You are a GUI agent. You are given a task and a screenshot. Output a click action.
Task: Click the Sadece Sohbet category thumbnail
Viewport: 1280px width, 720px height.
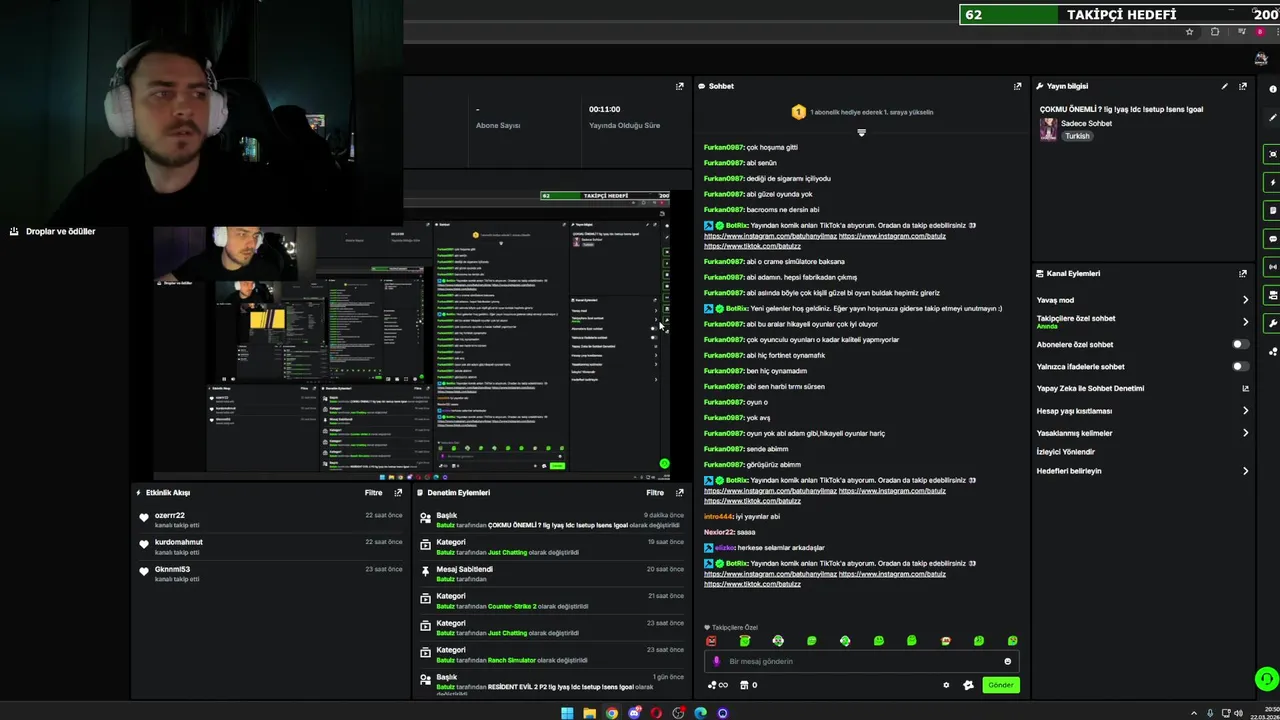click(x=1048, y=129)
